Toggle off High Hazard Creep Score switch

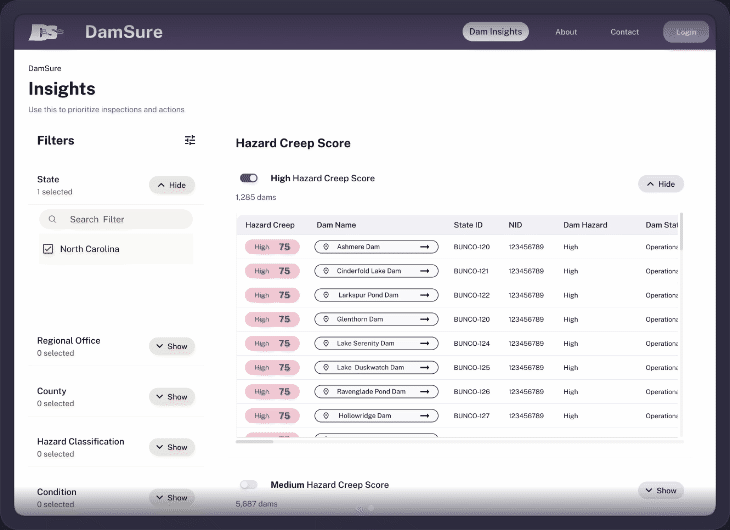(249, 178)
